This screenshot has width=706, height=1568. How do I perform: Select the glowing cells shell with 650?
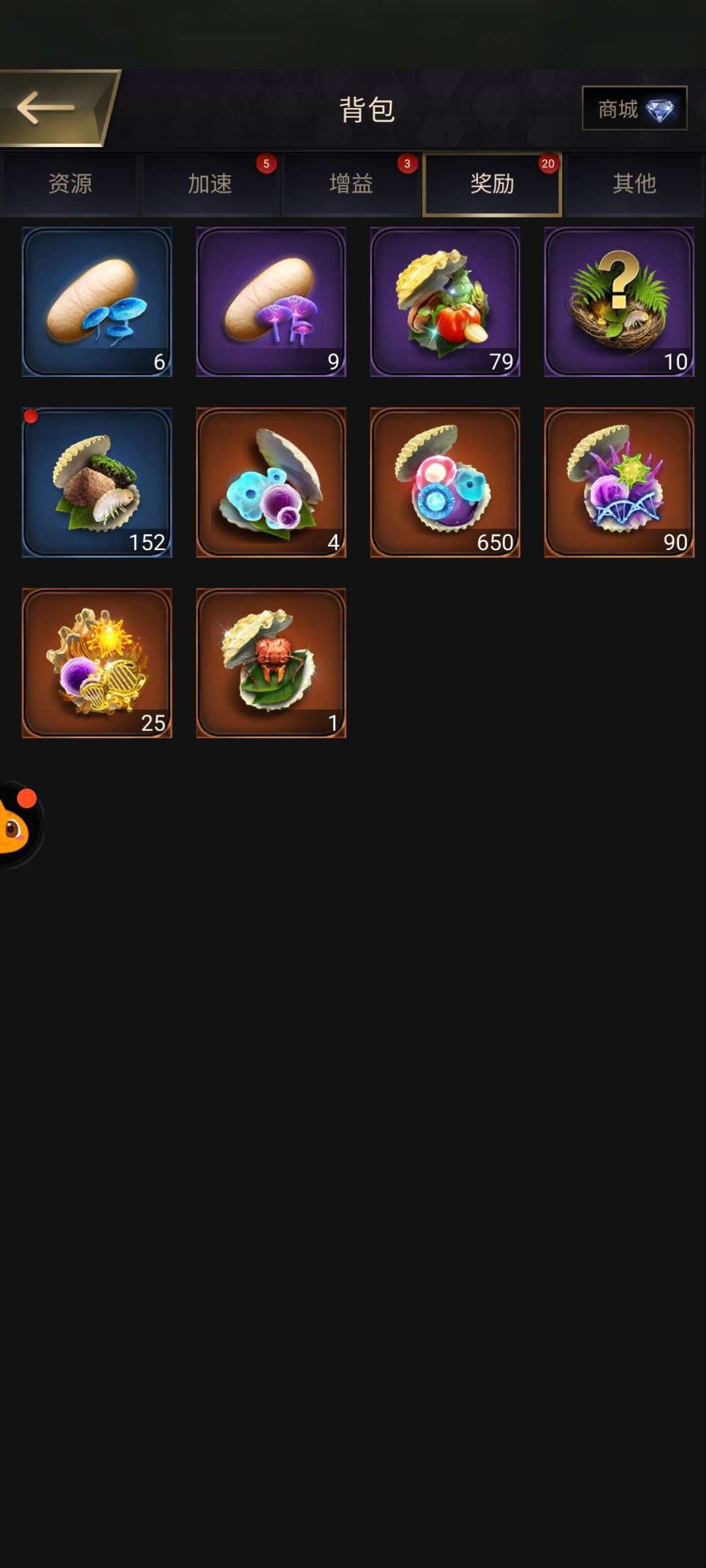tap(445, 482)
